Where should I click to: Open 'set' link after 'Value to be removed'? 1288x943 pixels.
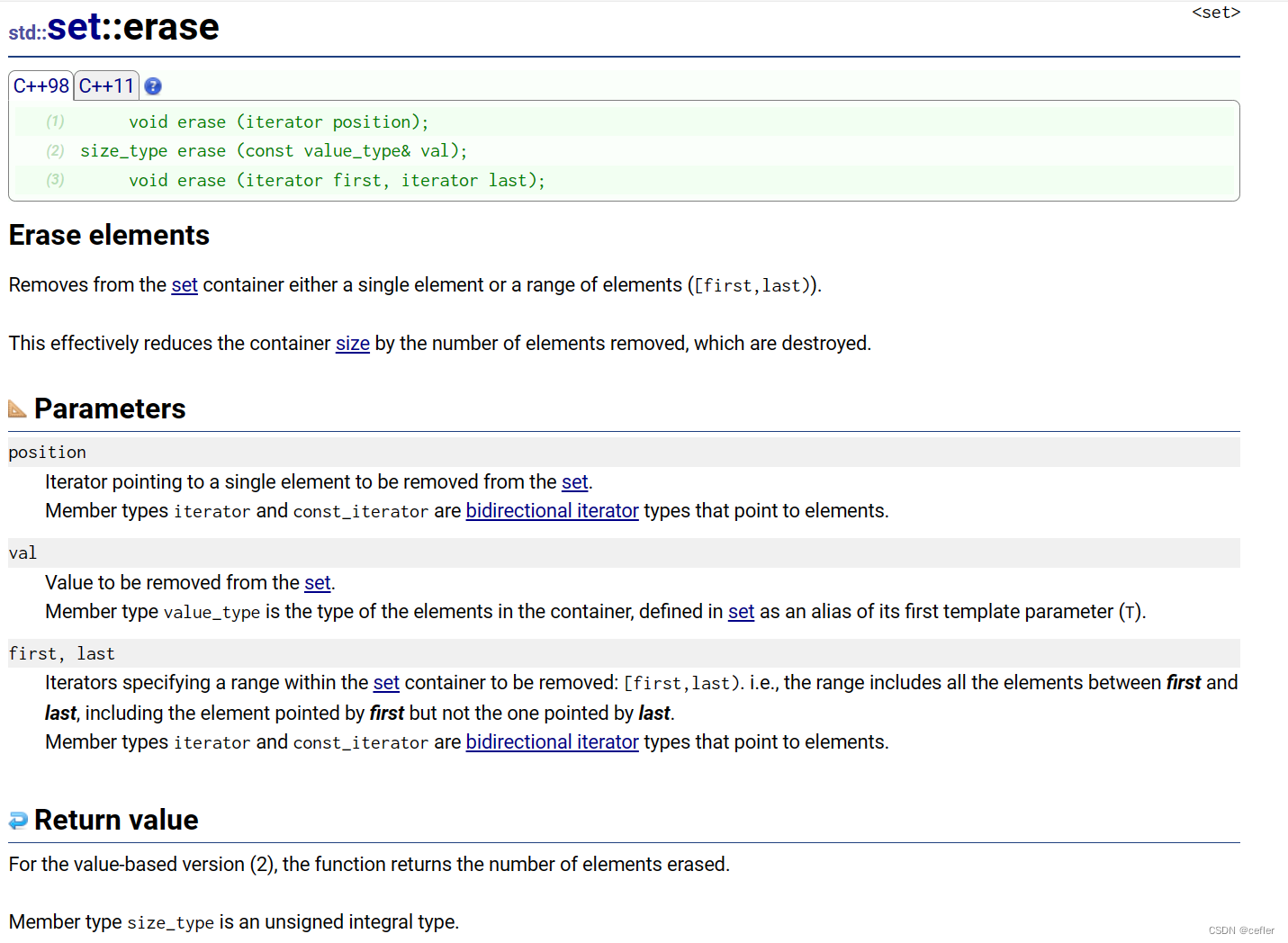pyautogui.click(x=317, y=583)
